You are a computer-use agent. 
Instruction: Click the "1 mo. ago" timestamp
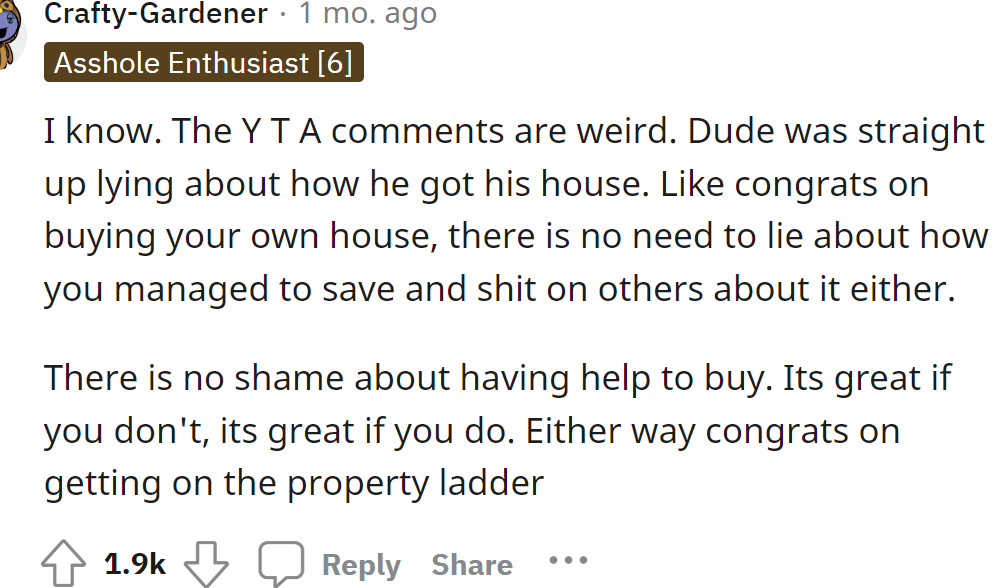[x=368, y=14]
